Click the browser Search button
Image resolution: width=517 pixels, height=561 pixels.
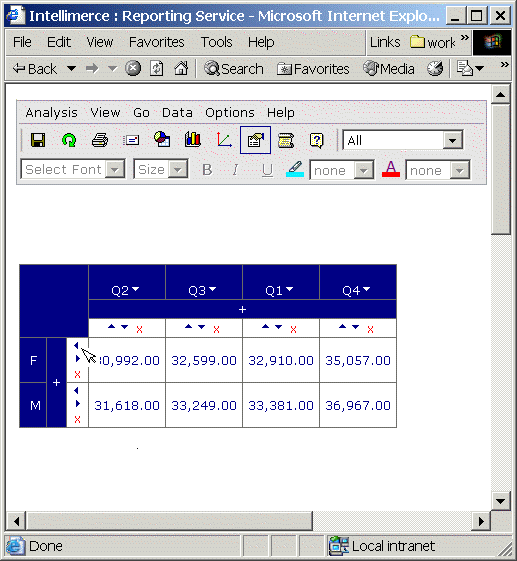point(234,69)
